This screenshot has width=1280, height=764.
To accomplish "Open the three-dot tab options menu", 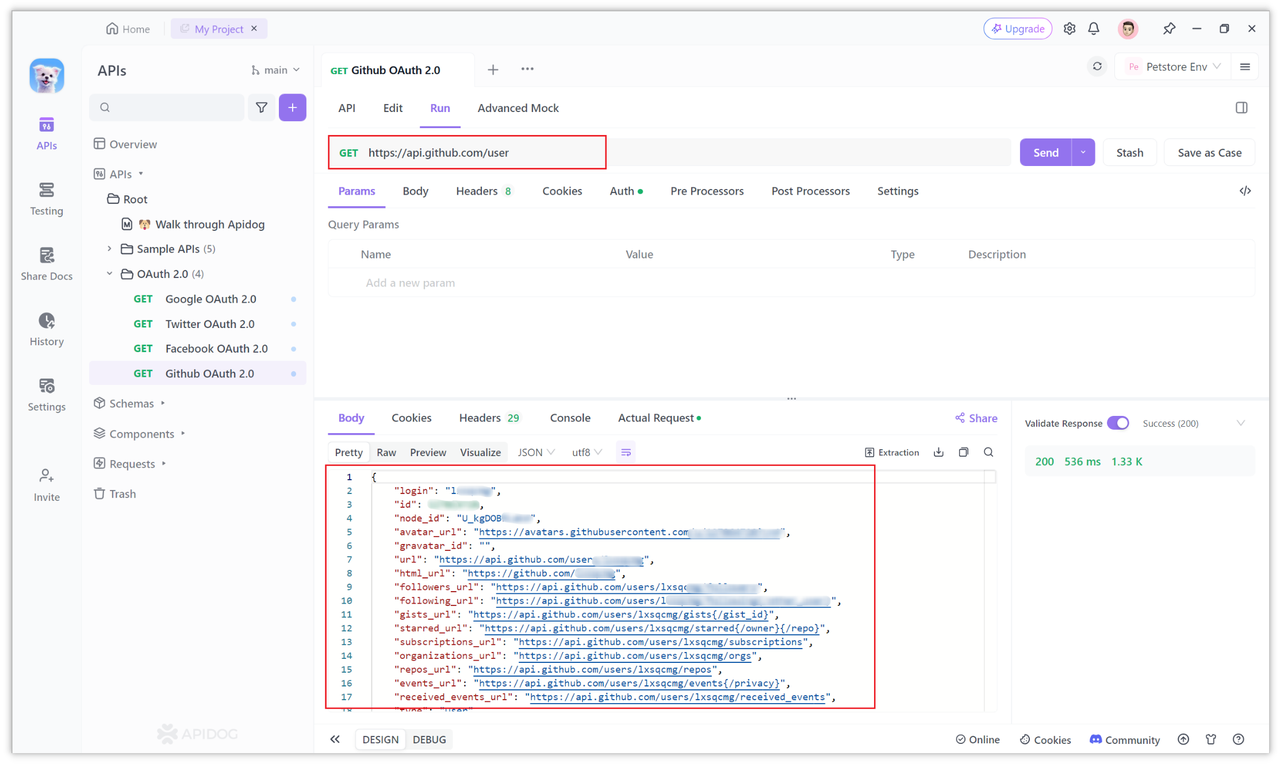I will 527,69.
